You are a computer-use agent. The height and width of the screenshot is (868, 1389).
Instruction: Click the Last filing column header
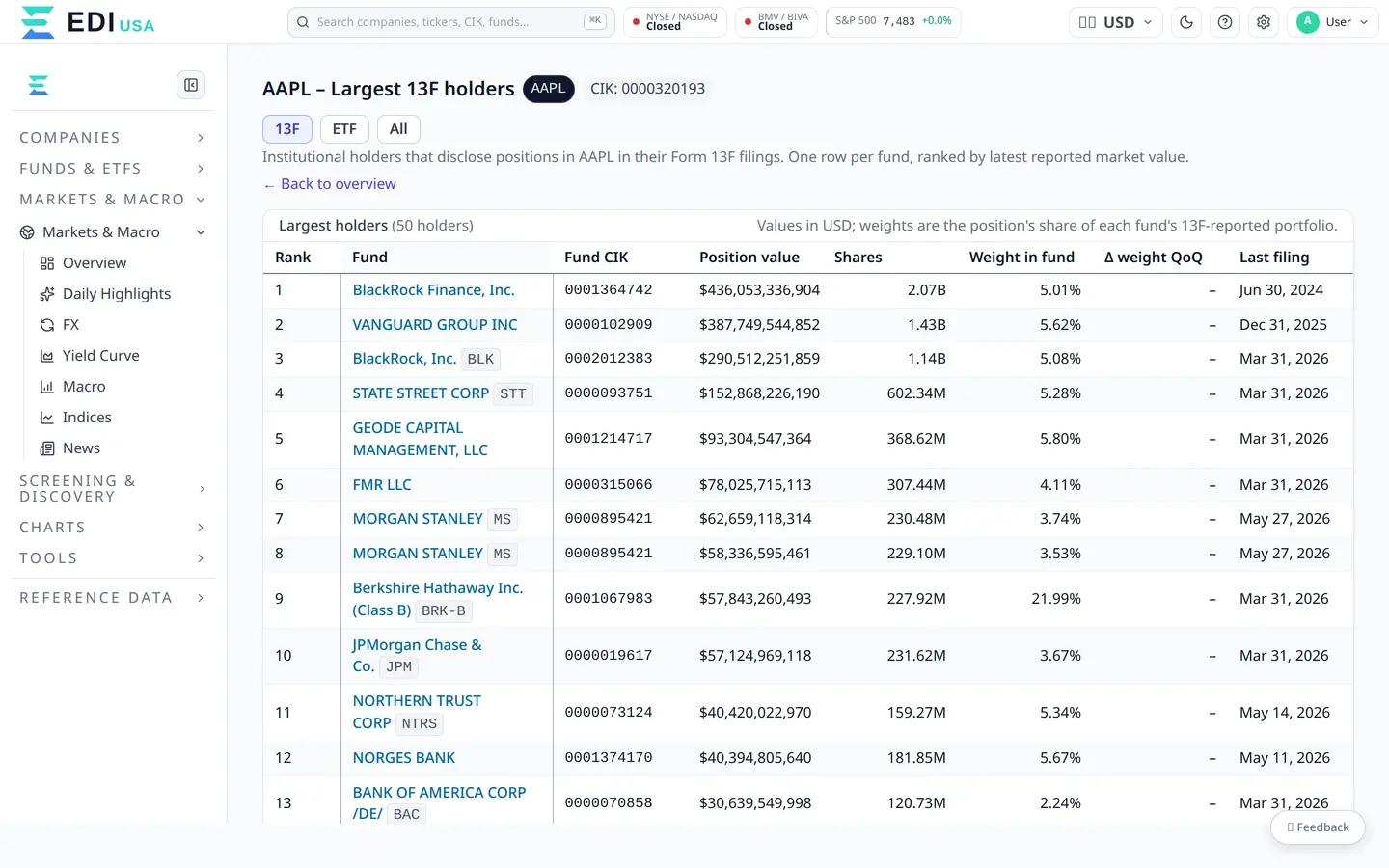coord(1274,258)
